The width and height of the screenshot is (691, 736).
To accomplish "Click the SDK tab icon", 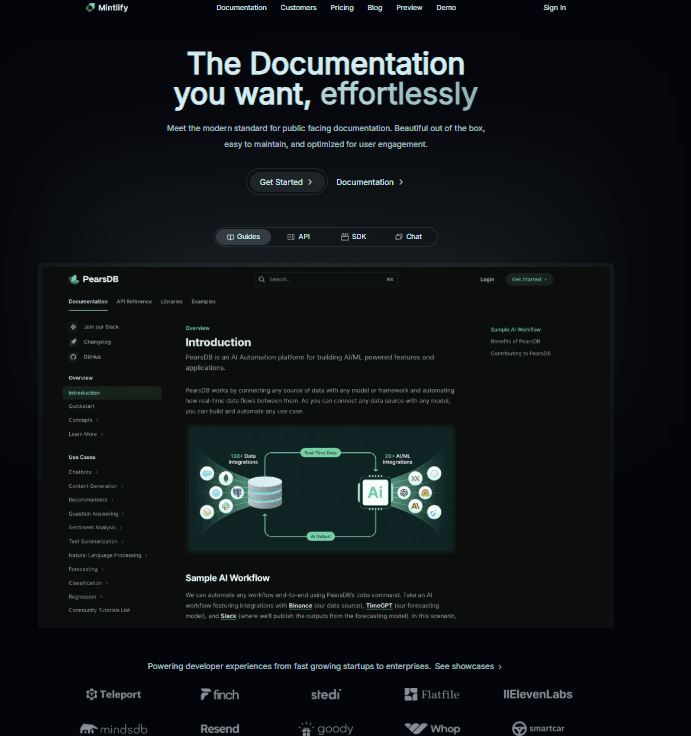I will coord(345,237).
